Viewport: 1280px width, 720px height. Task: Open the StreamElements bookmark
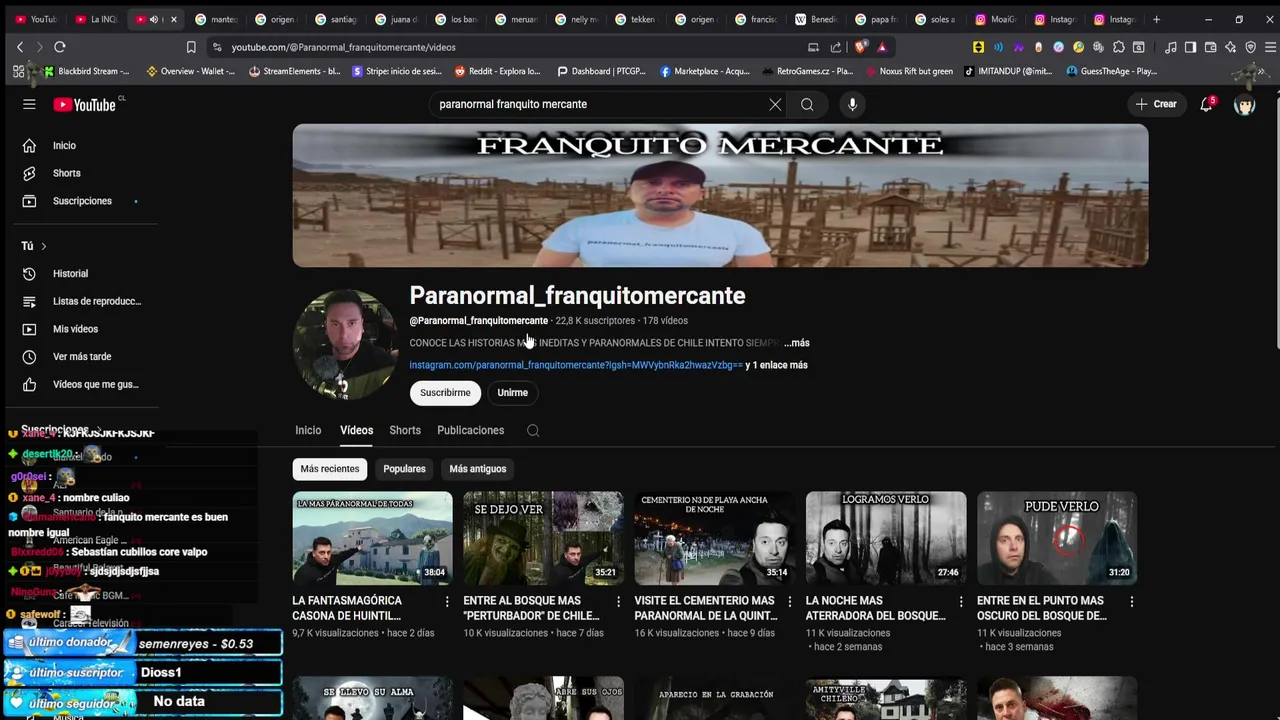coord(294,71)
